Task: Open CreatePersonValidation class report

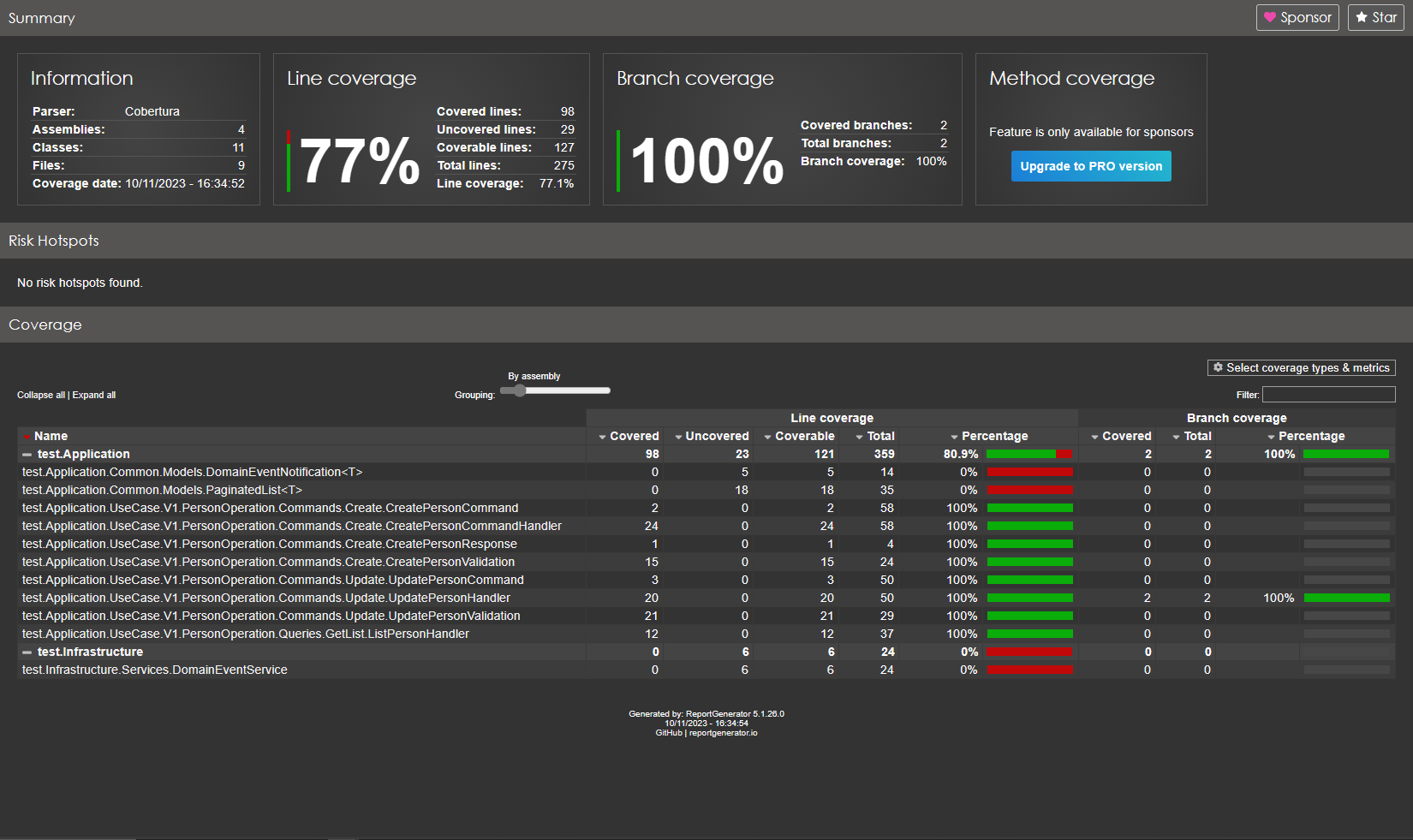Action: coord(268,562)
